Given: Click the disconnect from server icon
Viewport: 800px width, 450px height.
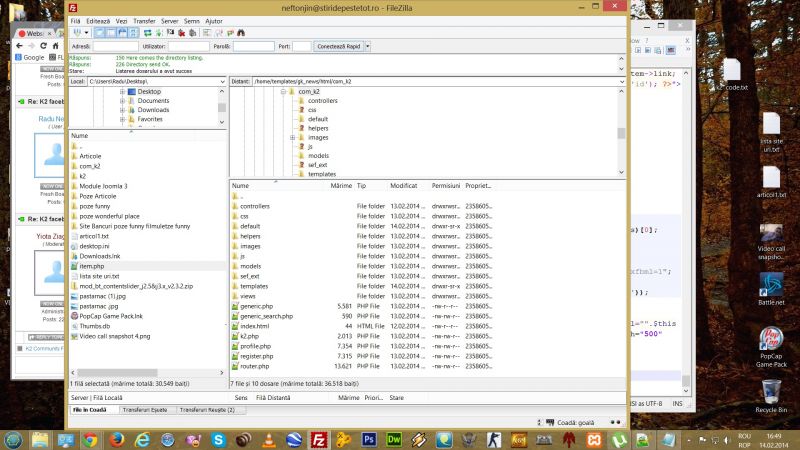Looking at the screenshot, I should click(x=182, y=33).
